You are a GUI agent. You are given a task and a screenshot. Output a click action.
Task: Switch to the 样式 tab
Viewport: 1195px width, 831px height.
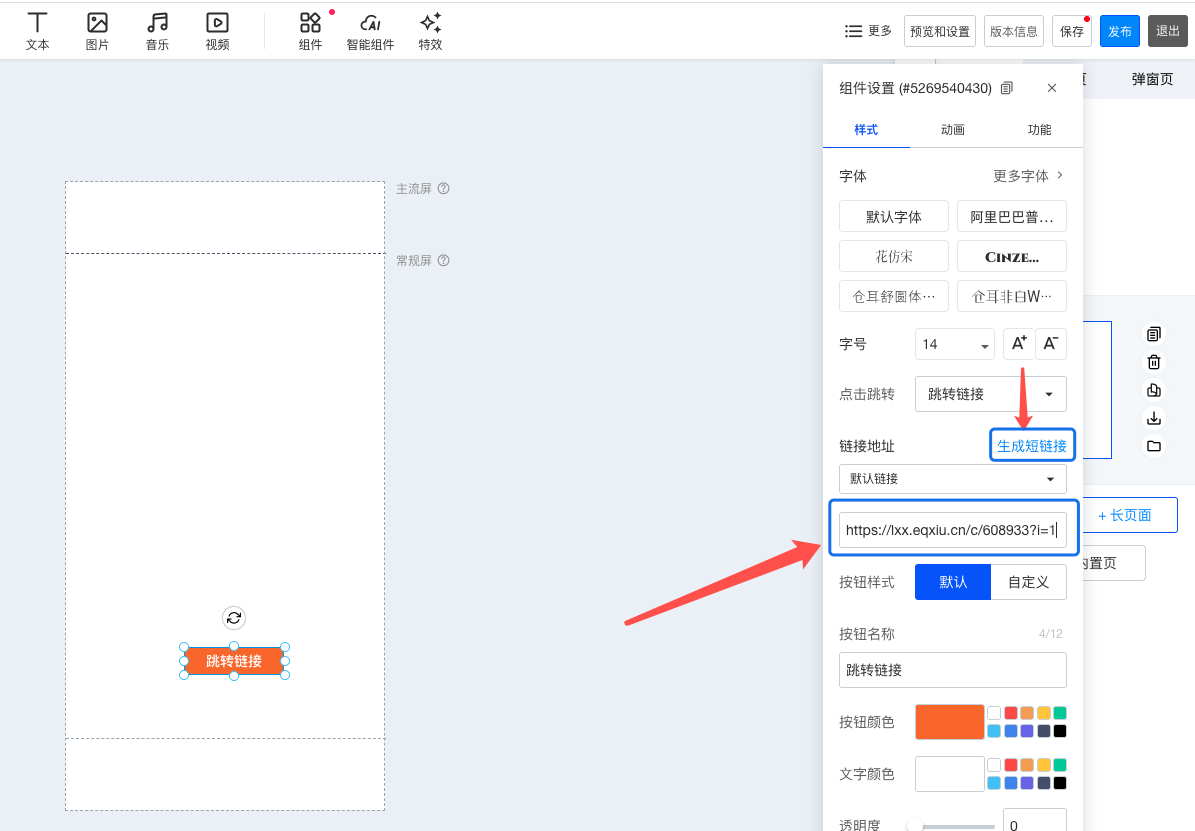pyautogui.click(x=866, y=130)
